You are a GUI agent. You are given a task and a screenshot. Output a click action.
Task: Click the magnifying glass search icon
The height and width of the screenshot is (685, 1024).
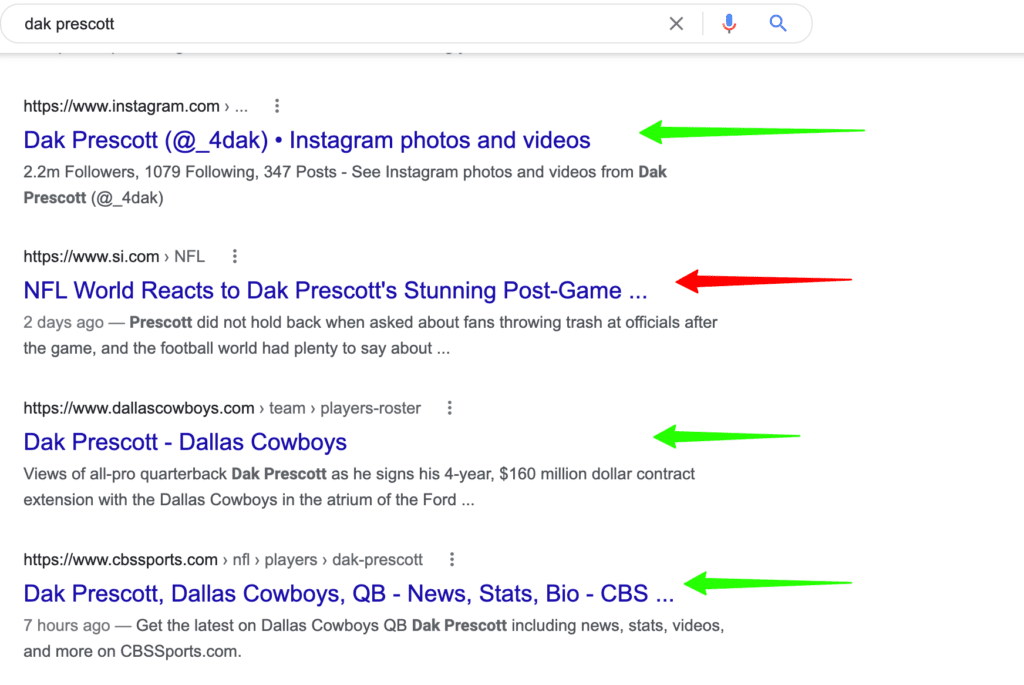click(778, 23)
